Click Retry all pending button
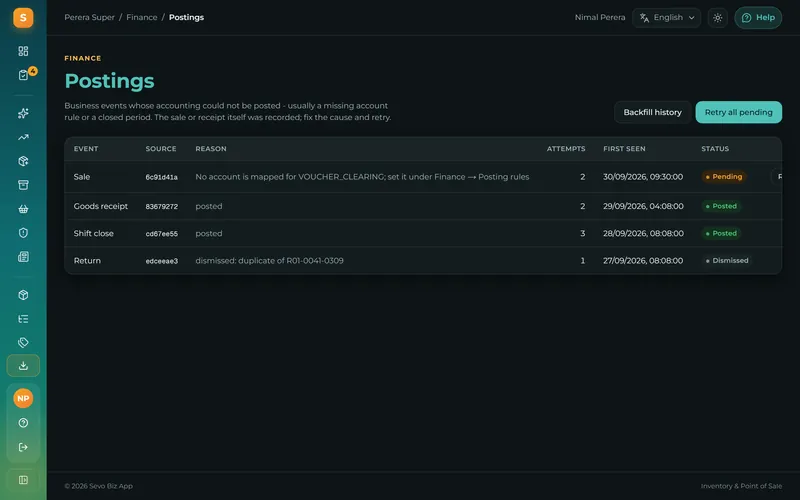Viewport: 800px width, 500px height. tap(738, 112)
